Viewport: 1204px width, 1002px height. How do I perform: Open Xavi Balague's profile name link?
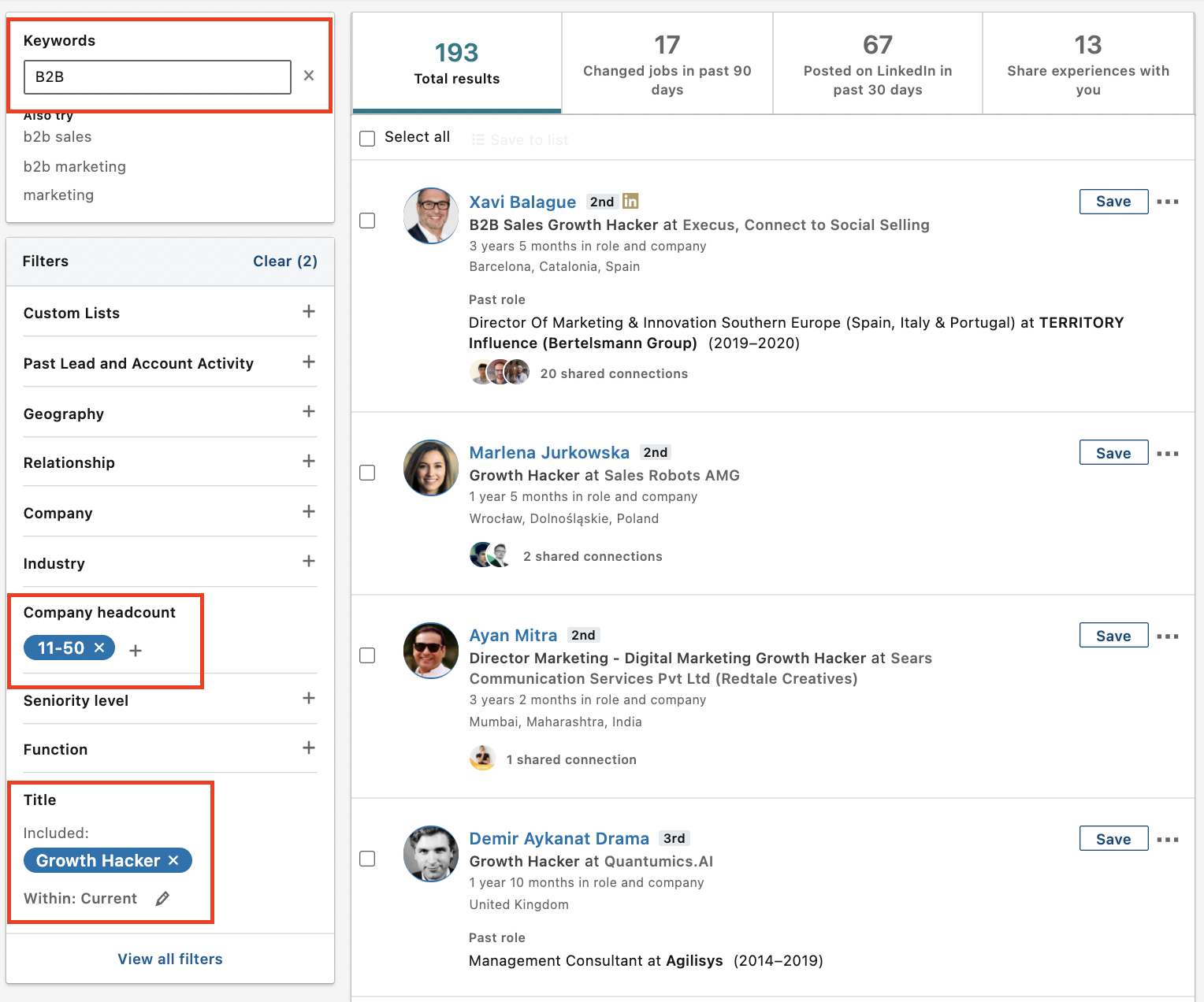pos(522,202)
